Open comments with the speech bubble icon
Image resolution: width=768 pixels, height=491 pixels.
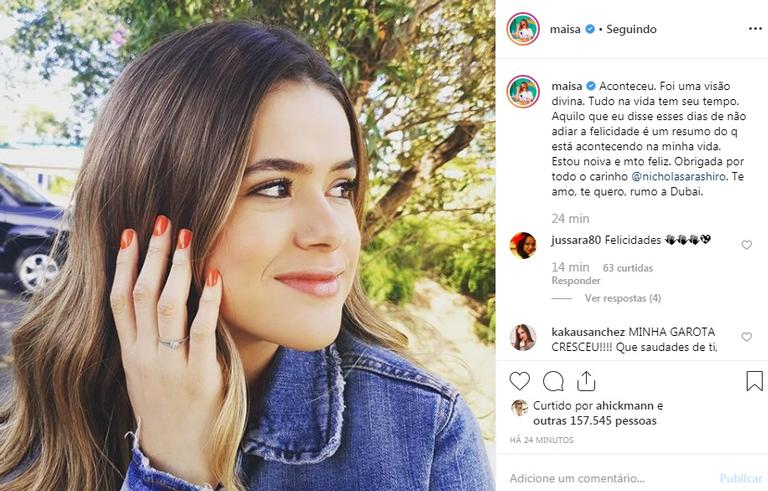[553, 381]
